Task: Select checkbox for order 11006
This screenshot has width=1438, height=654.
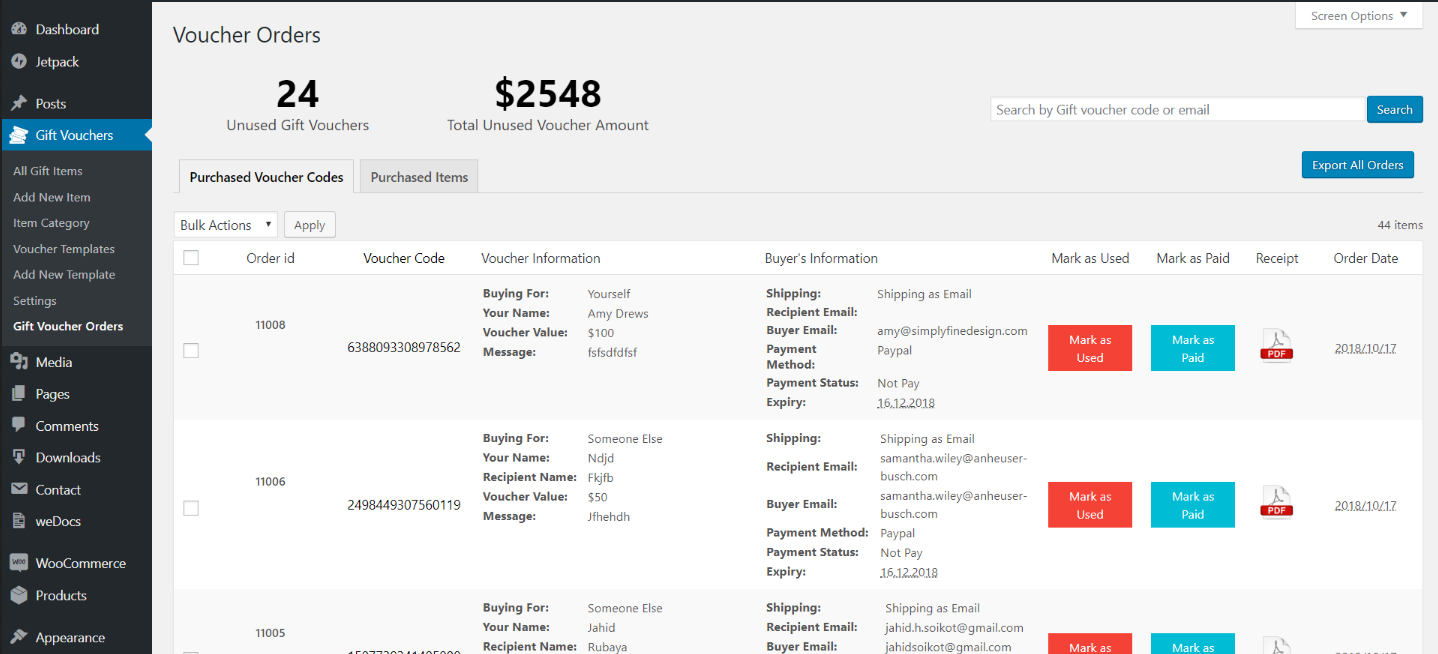Action: [191, 508]
